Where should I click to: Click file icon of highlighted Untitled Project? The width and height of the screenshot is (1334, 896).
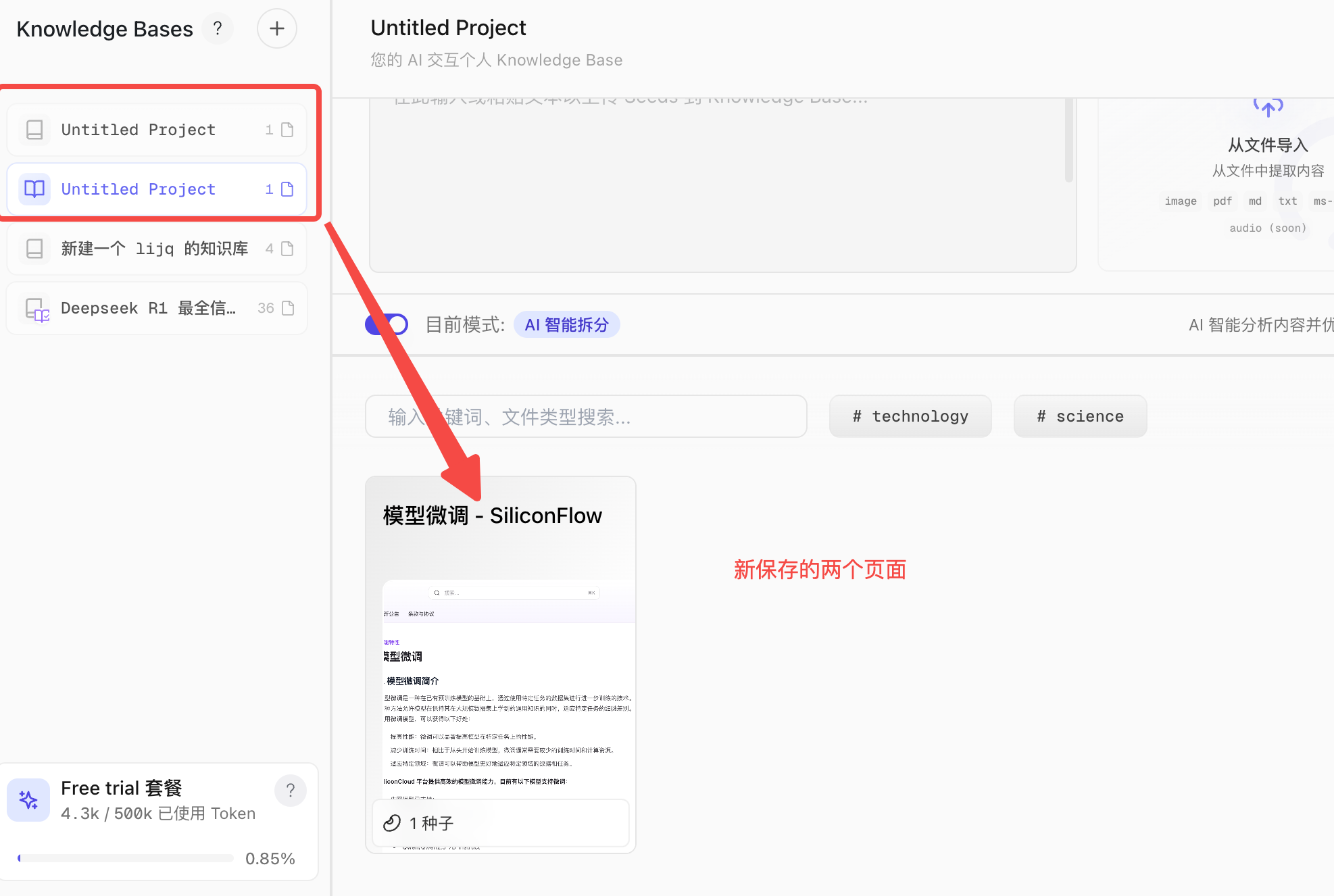tap(287, 189)
